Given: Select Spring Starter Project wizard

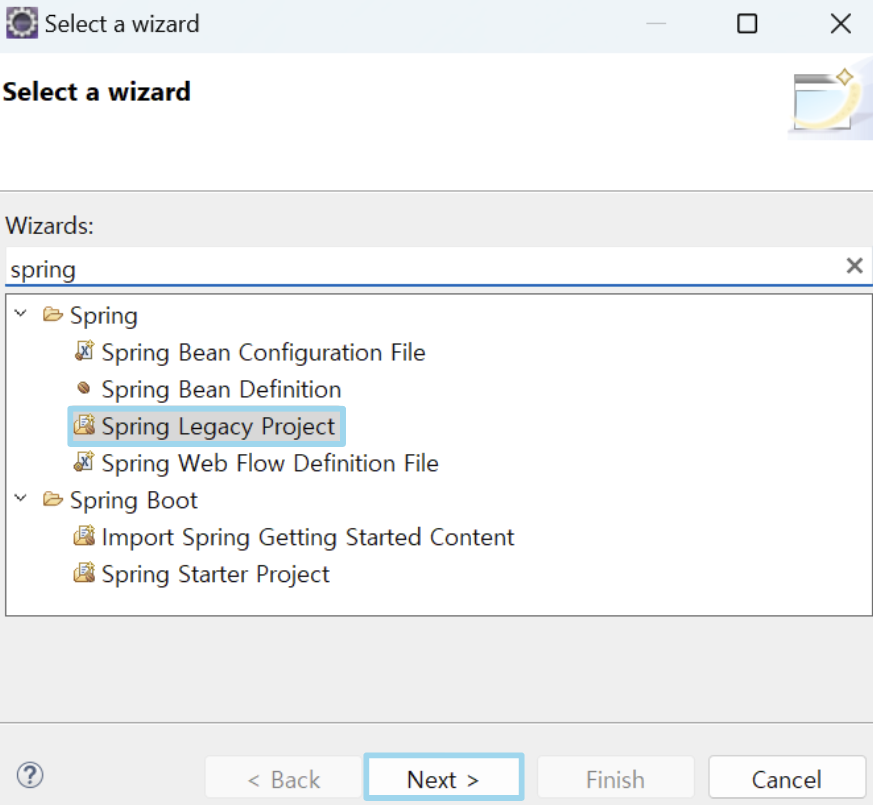Looking at the screenshot, I should pyautogui.click(x=215, y=574).
